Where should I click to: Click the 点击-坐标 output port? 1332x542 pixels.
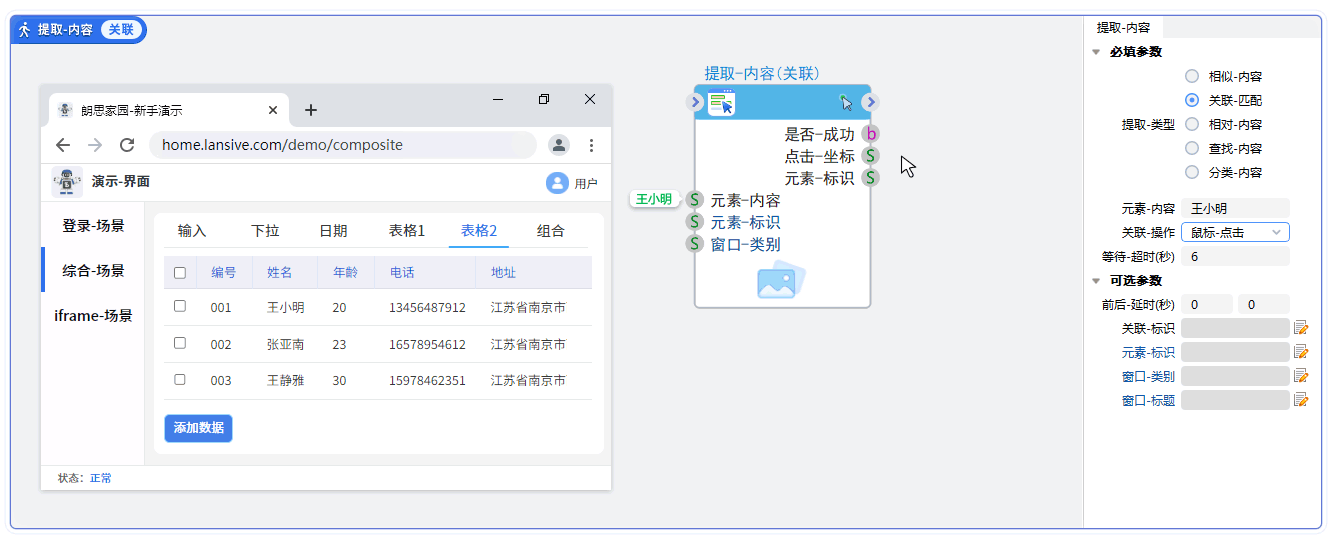pos(871,156)
